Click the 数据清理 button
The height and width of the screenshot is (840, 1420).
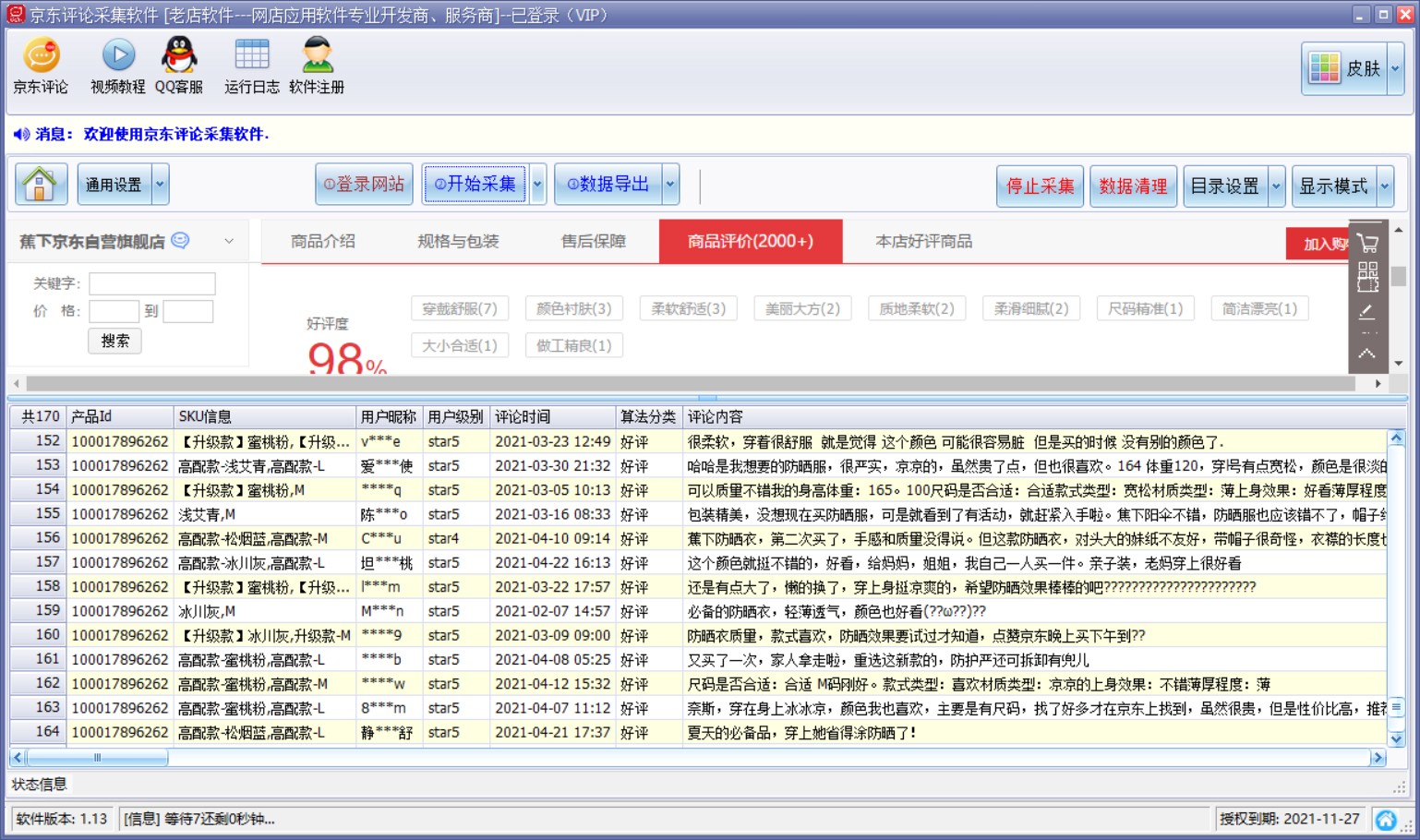1133,186
